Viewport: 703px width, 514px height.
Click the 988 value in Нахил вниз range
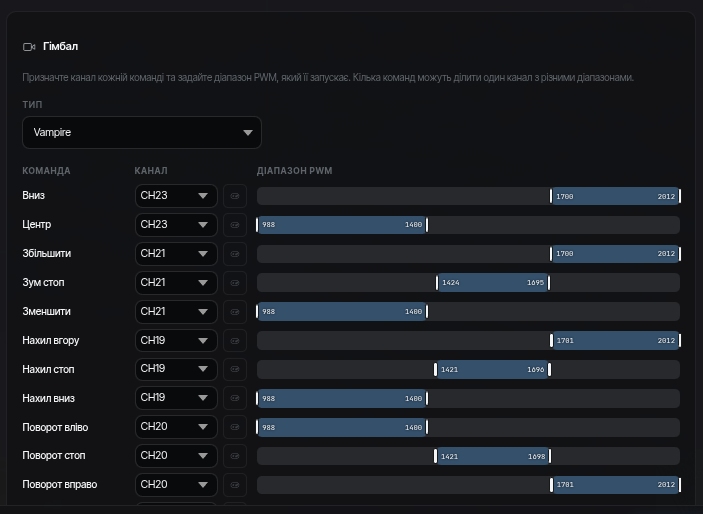pos(269,398)
